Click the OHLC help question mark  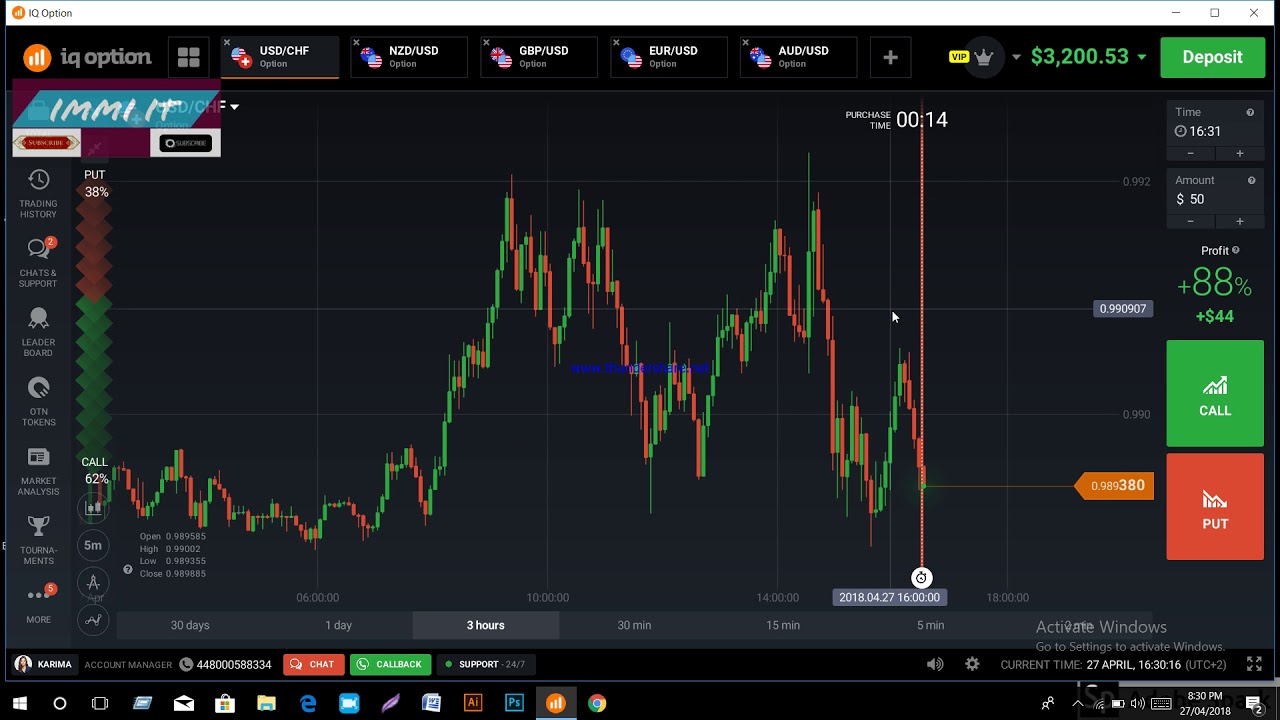pyautogui.click(x=127, y=570)
